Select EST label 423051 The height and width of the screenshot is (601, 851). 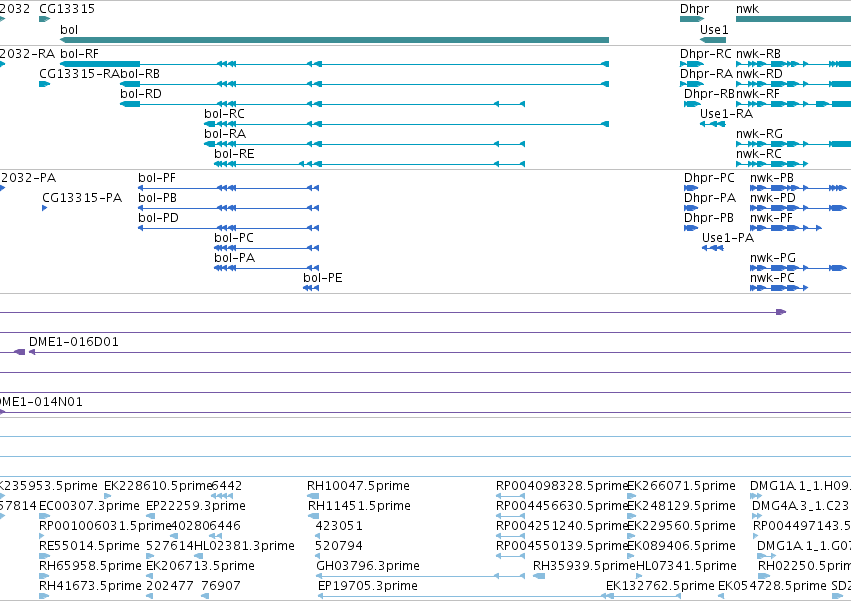click(x=339, y=526)
